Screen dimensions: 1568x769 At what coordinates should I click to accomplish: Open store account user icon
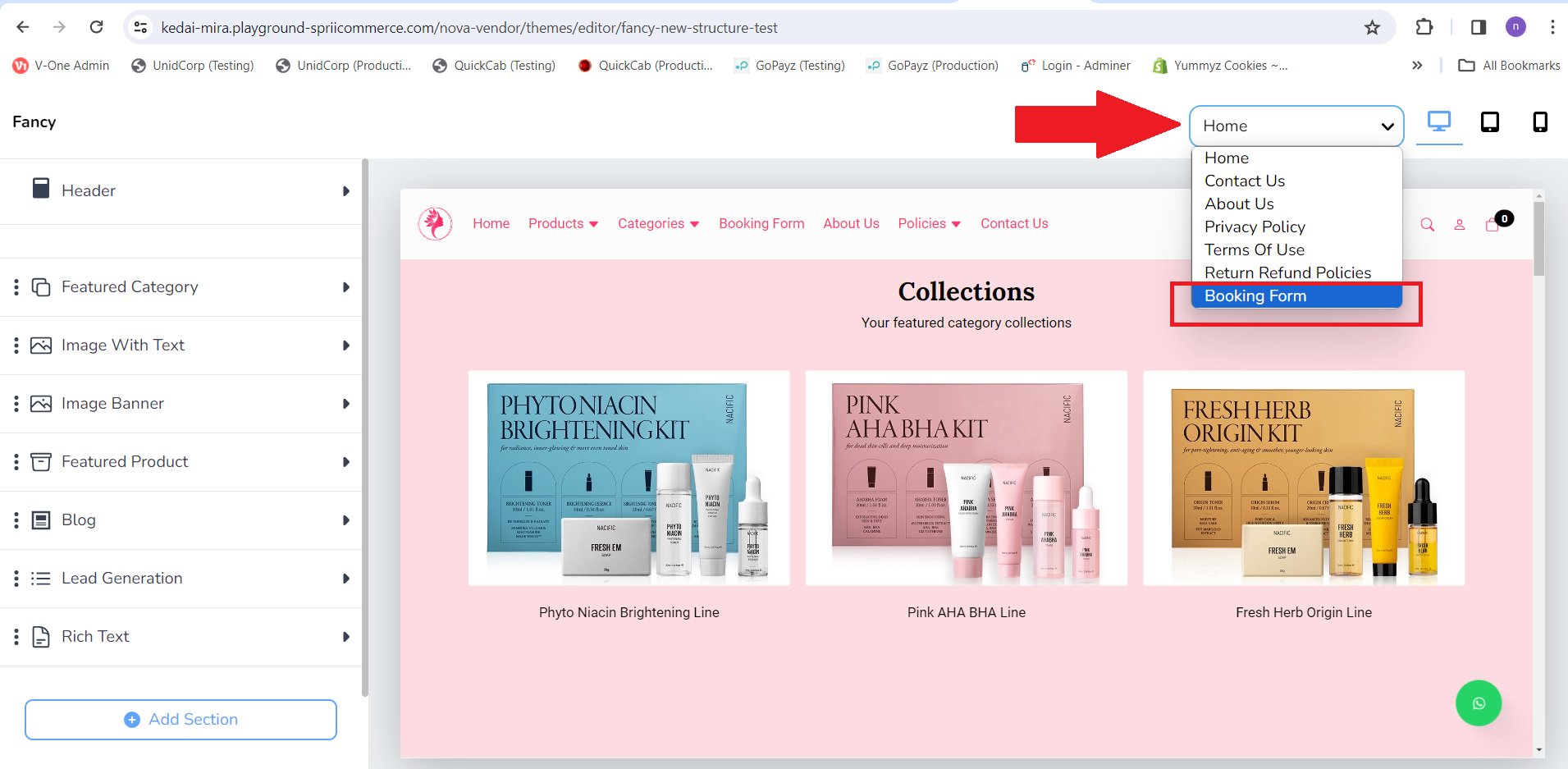pyautogui.click(x=1460, y=224)
